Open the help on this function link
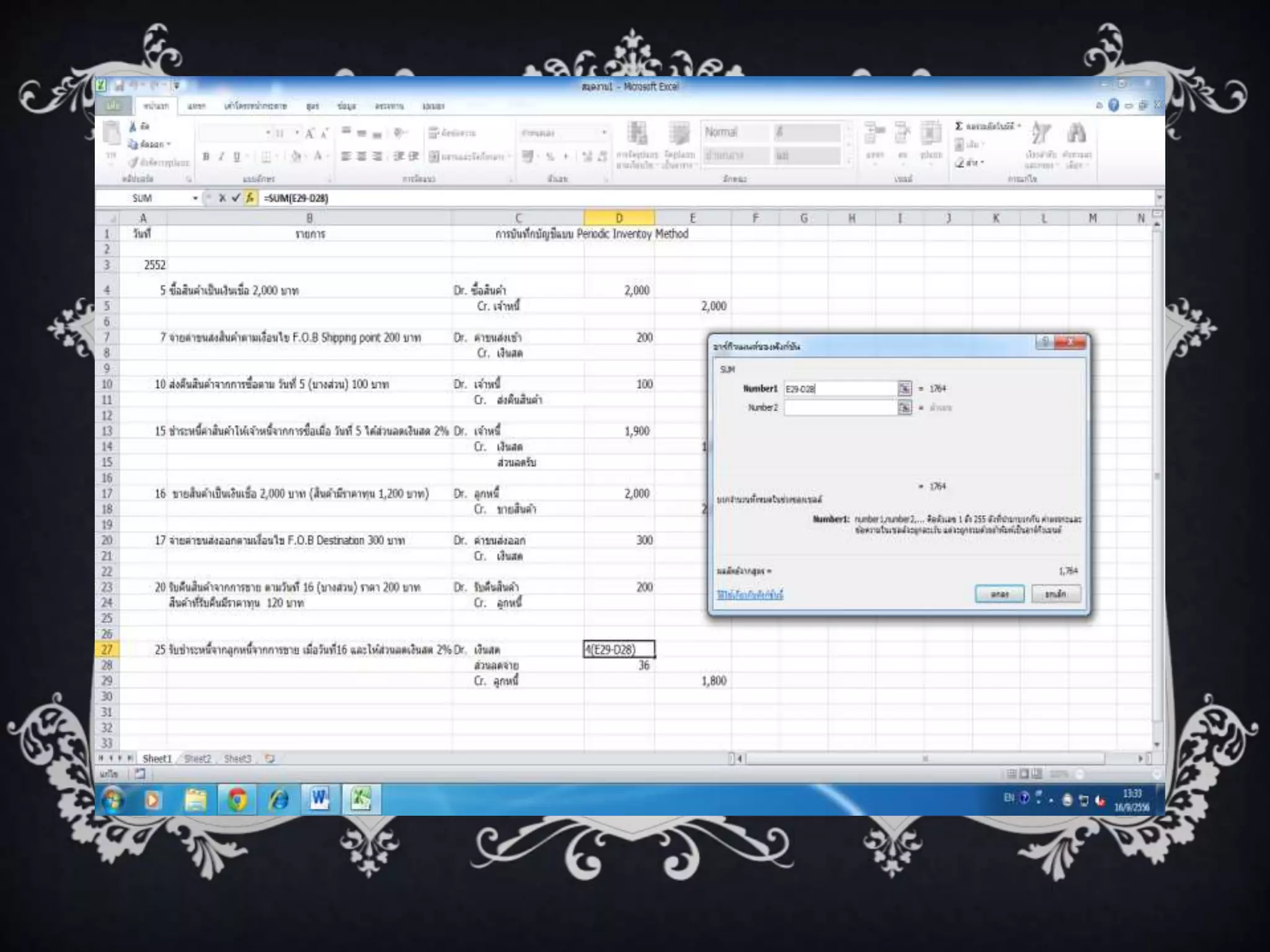The height and width of the screenshot is (952, 1270). (750, 594)
